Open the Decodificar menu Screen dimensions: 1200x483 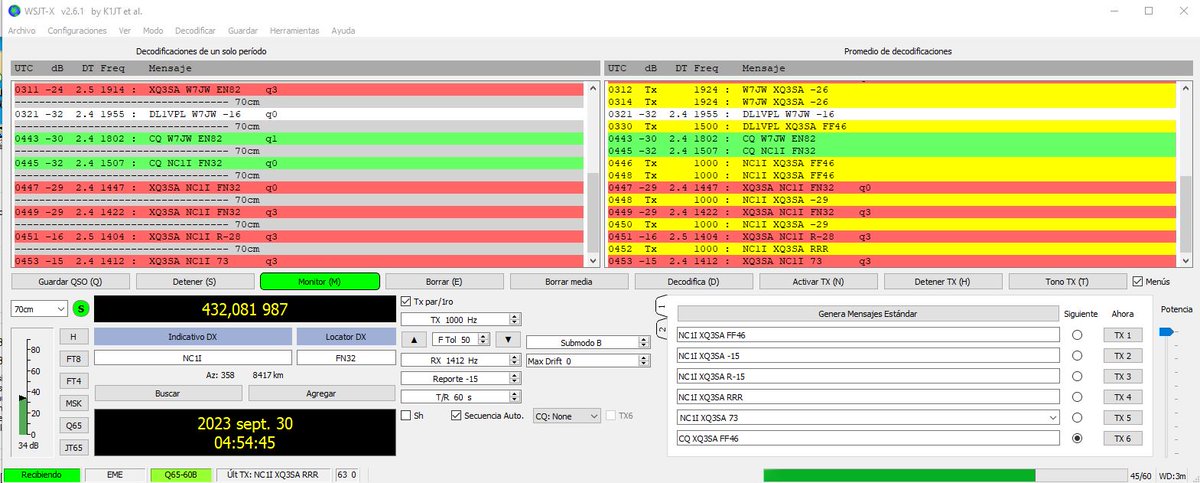(x=195, y=31)
